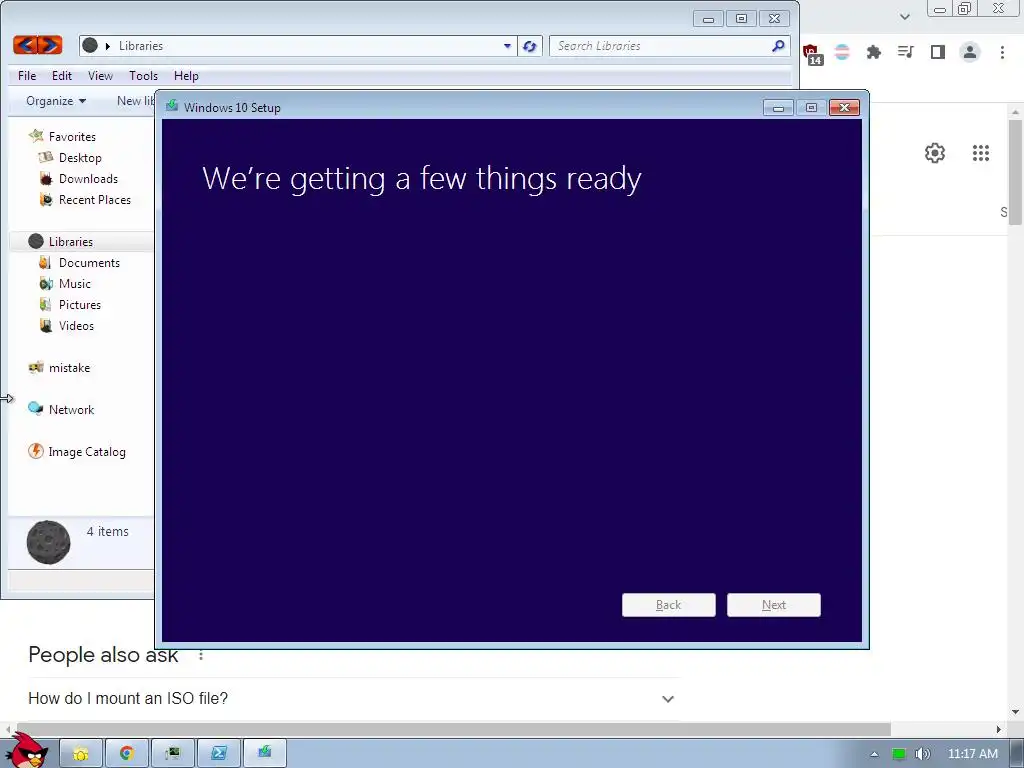Open PowerShell from the taskbar

coord(219,754)
